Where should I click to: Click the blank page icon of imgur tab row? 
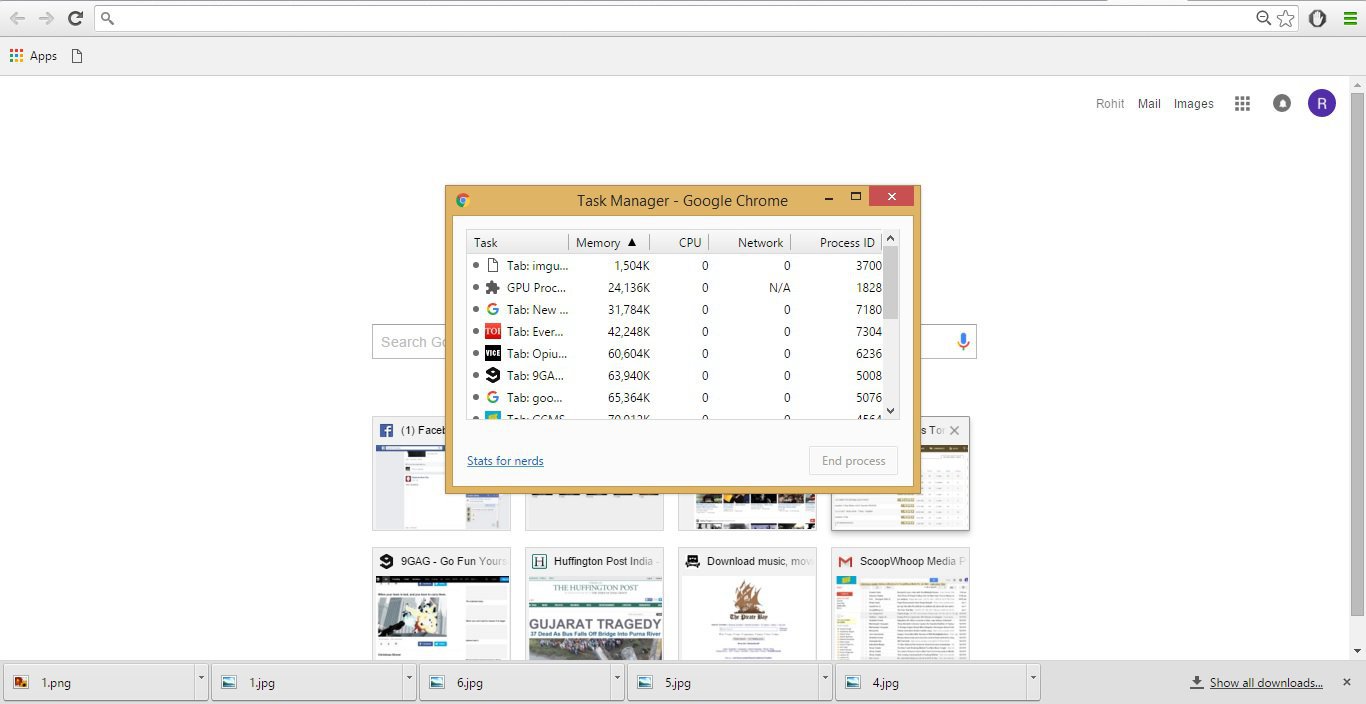pos(492,265)
